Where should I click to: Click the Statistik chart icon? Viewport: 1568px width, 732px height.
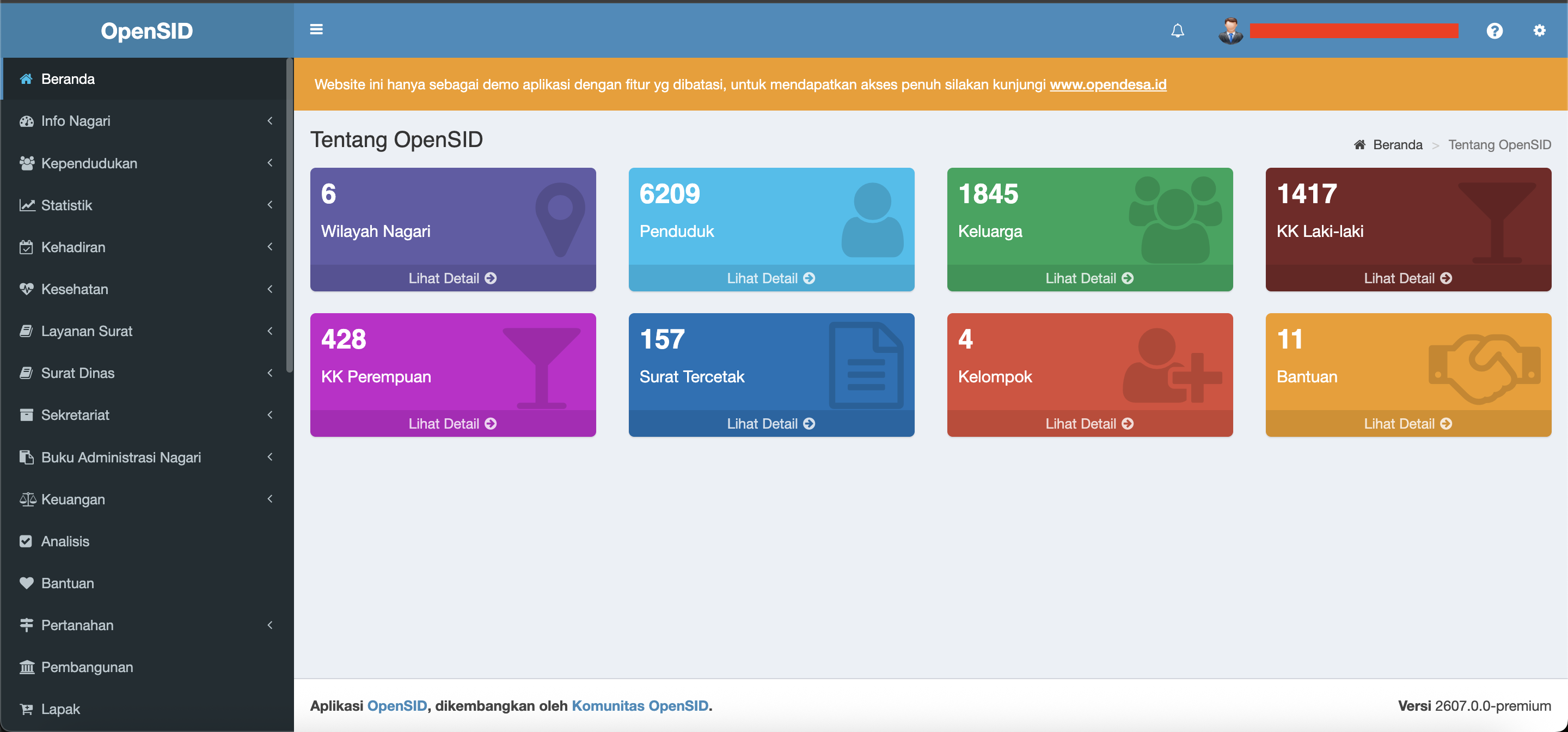(x=26, y=205)
